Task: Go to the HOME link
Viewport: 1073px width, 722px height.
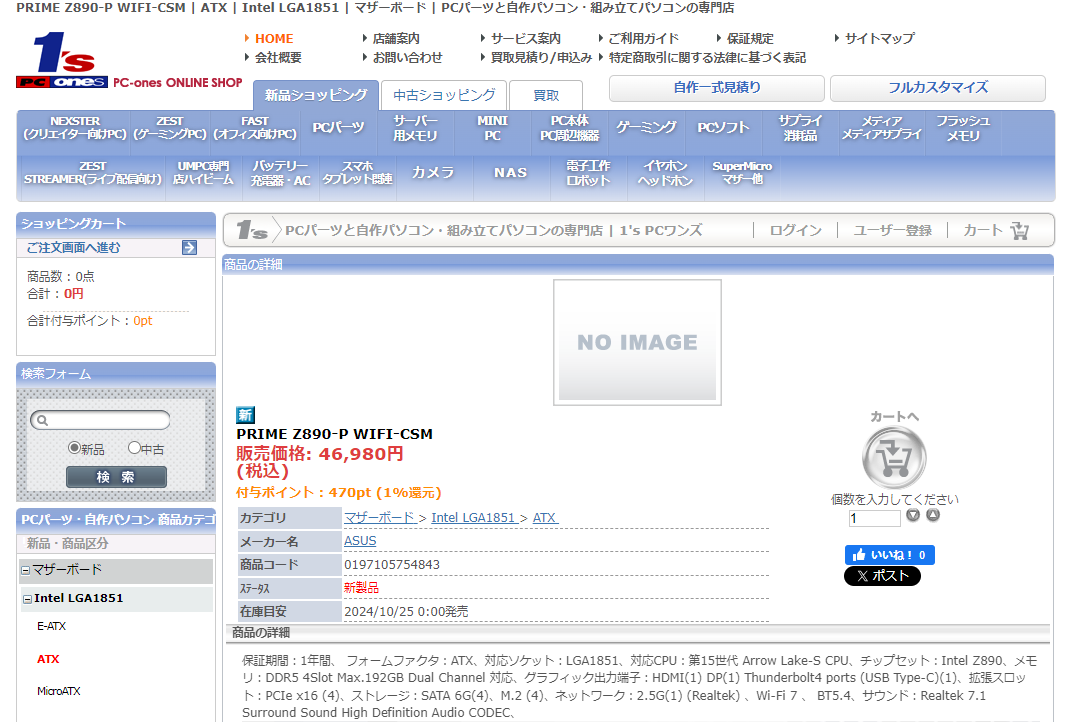Action: [x=274, y=39]
